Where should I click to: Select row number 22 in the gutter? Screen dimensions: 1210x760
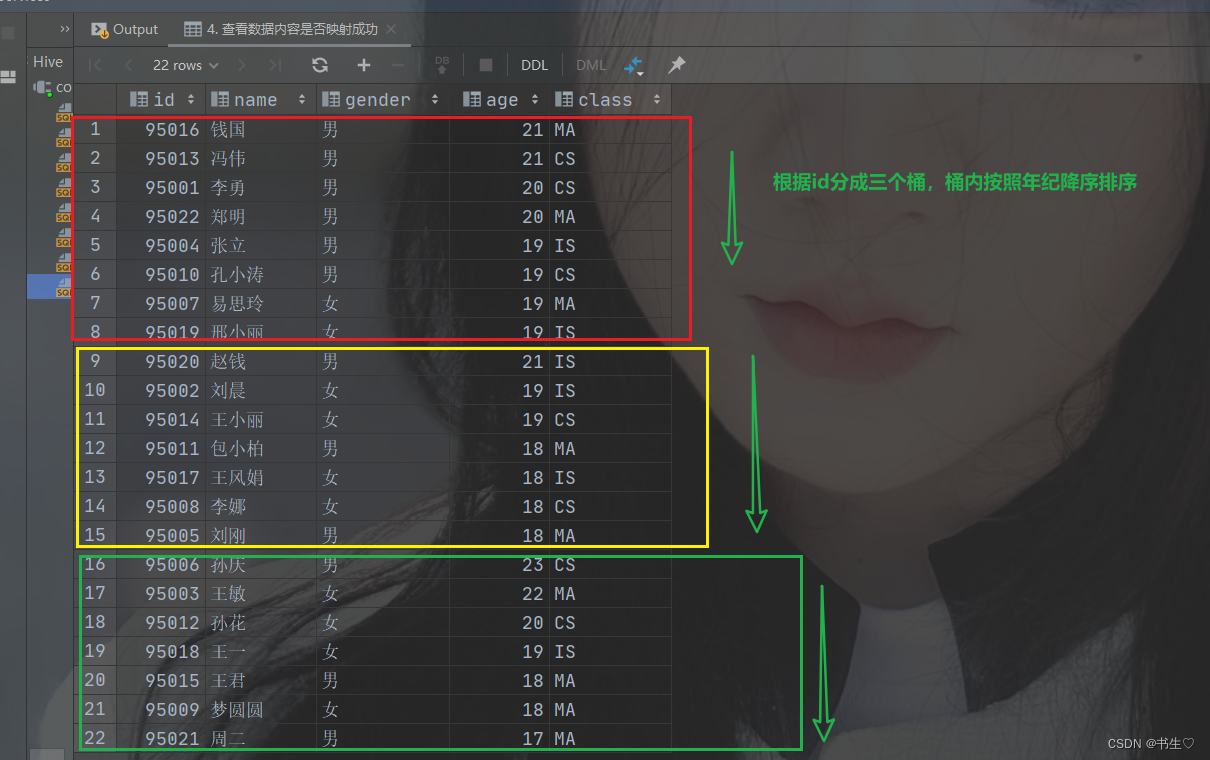tap(95, 738)
